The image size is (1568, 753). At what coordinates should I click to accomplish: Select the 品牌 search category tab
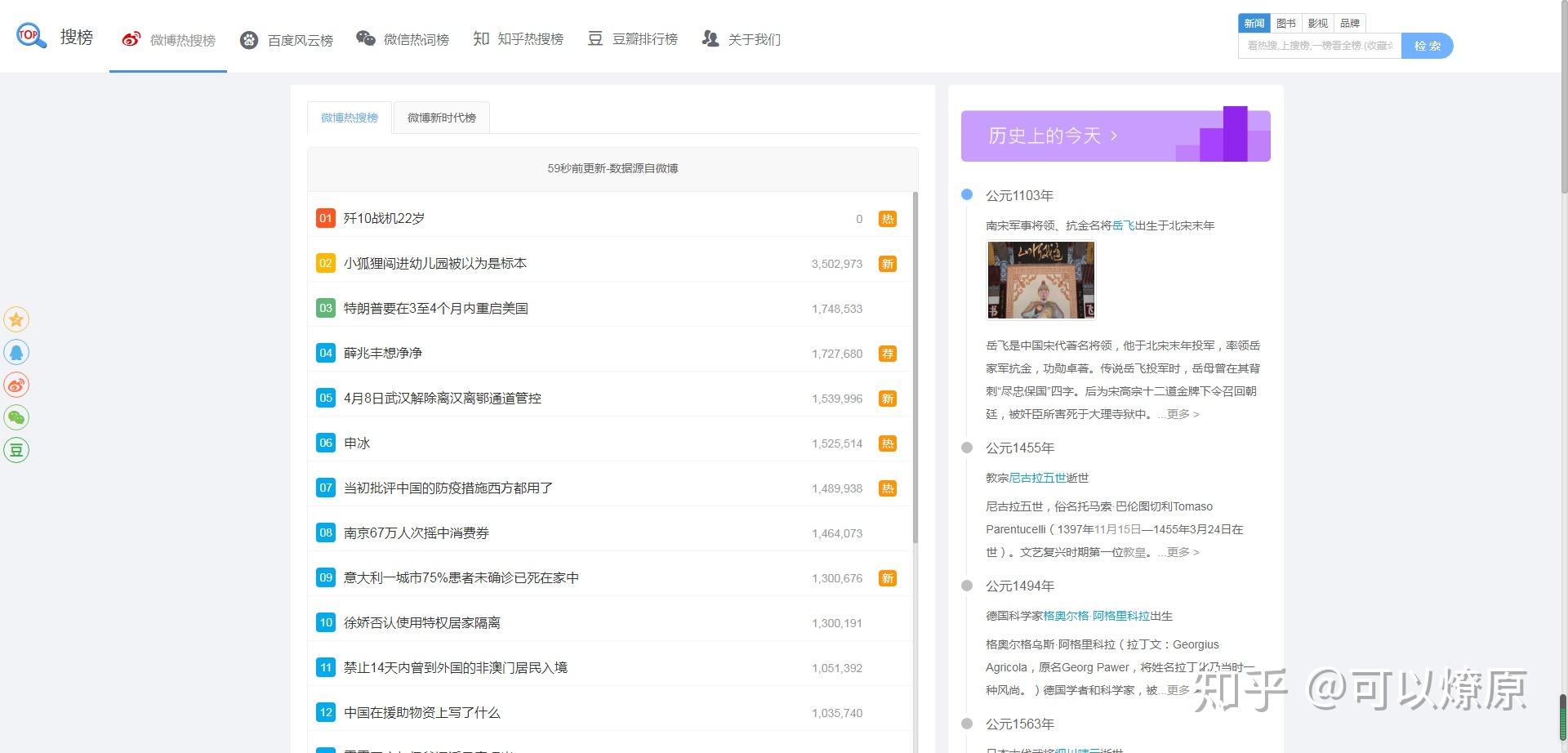(1350, 24)
